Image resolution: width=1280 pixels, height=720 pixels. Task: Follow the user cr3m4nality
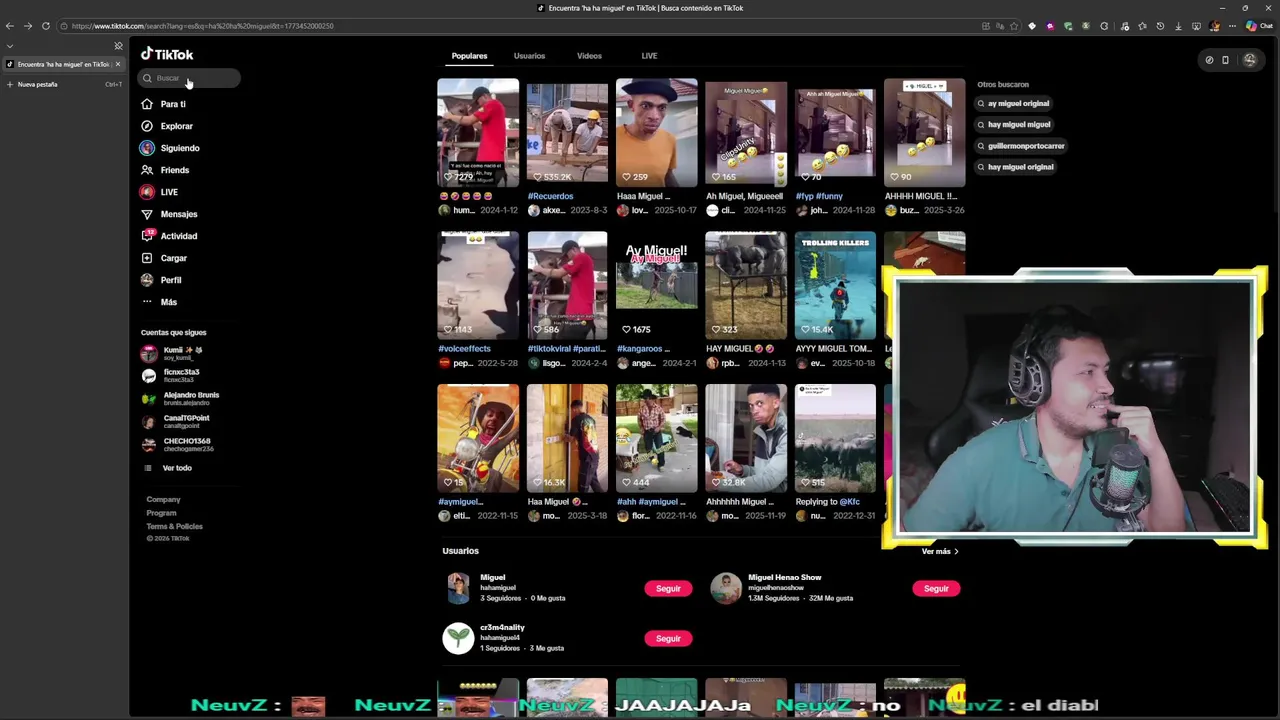pos(668,639)
